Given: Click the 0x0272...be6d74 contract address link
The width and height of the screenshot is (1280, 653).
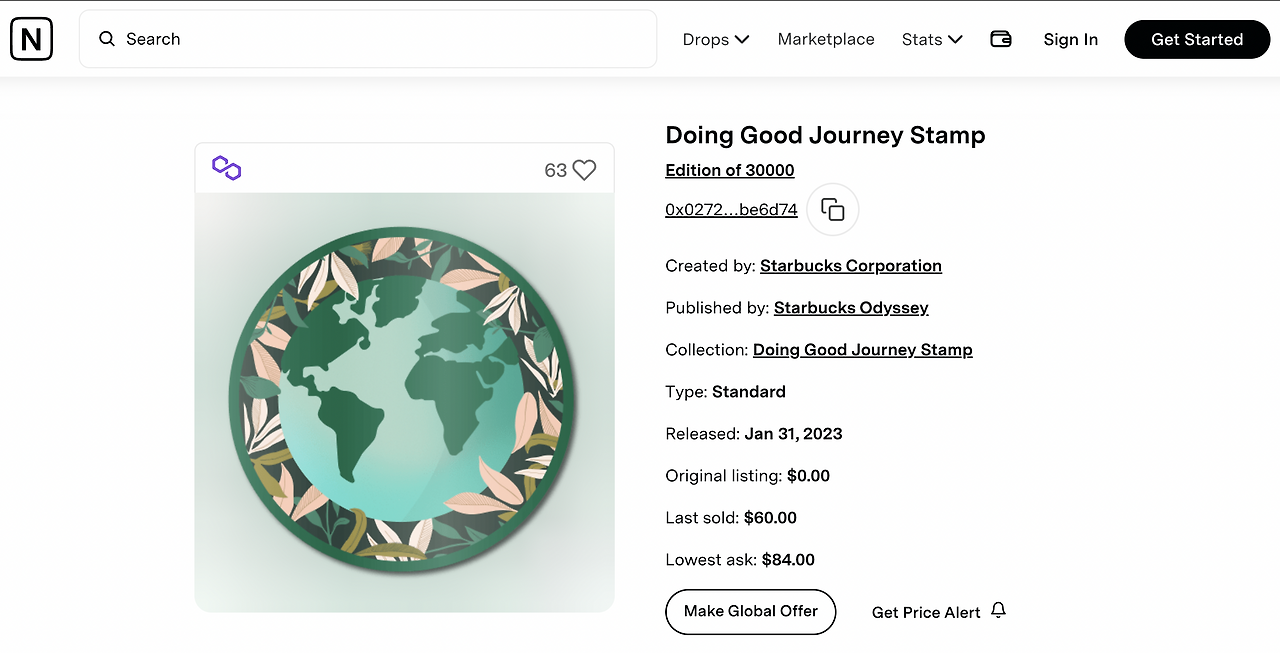Looking at the screenshot, I should (x=731, y=210).
